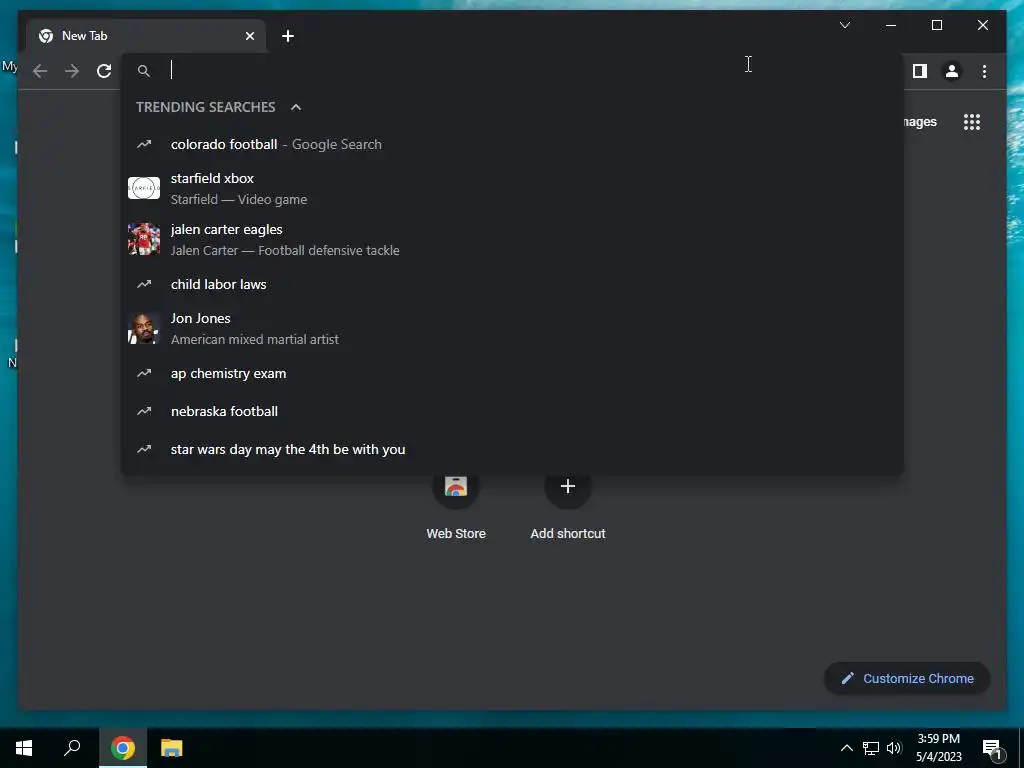This screenshot has width=1024, height=768.
Task: Minimize the Chrome window
Action: (x=891, y=25)
